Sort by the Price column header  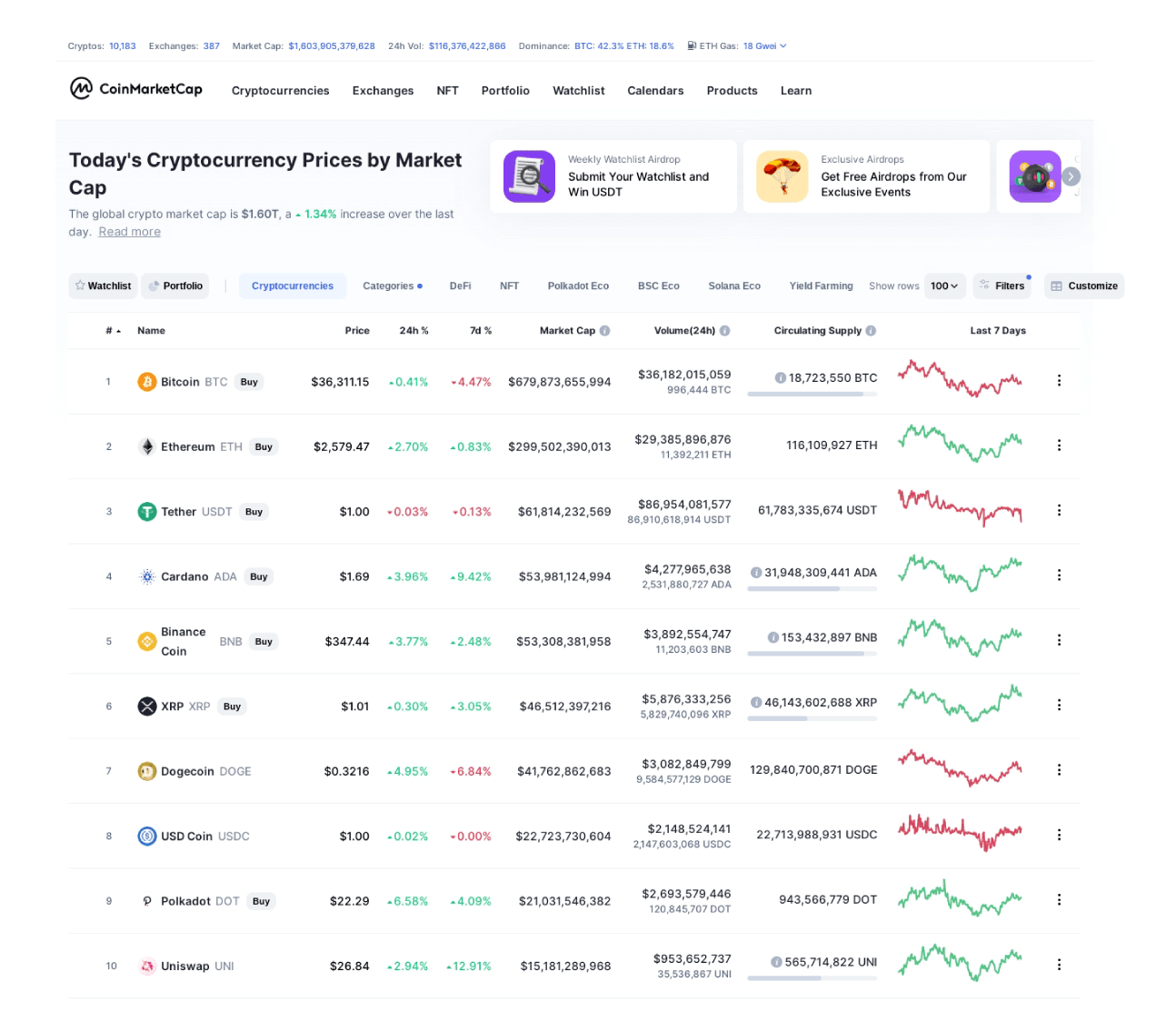tap(357, 331)
